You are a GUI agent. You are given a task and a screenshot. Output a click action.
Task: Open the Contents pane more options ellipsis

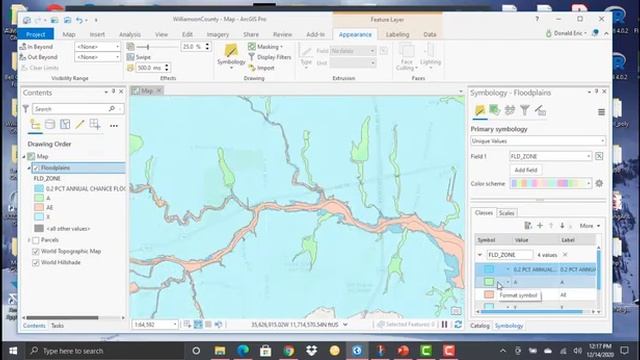[x=114, y=126]
